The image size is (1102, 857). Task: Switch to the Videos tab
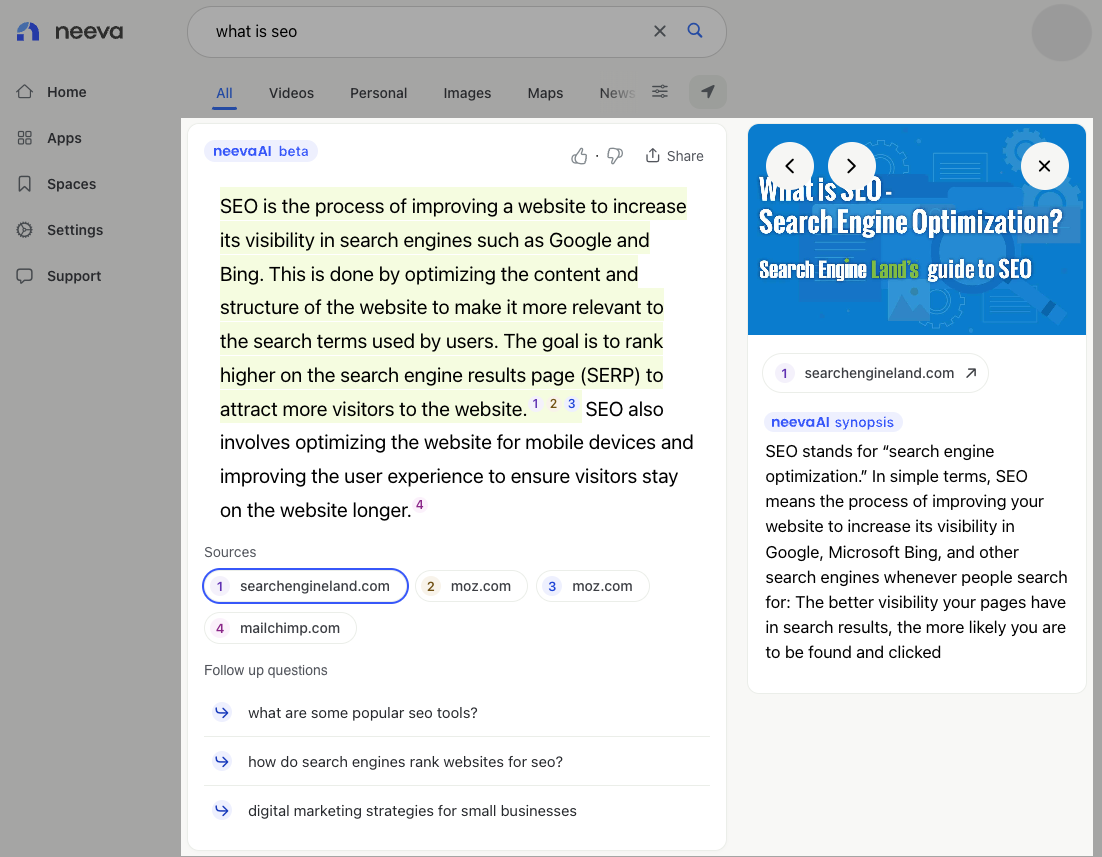tap(291, 93)
